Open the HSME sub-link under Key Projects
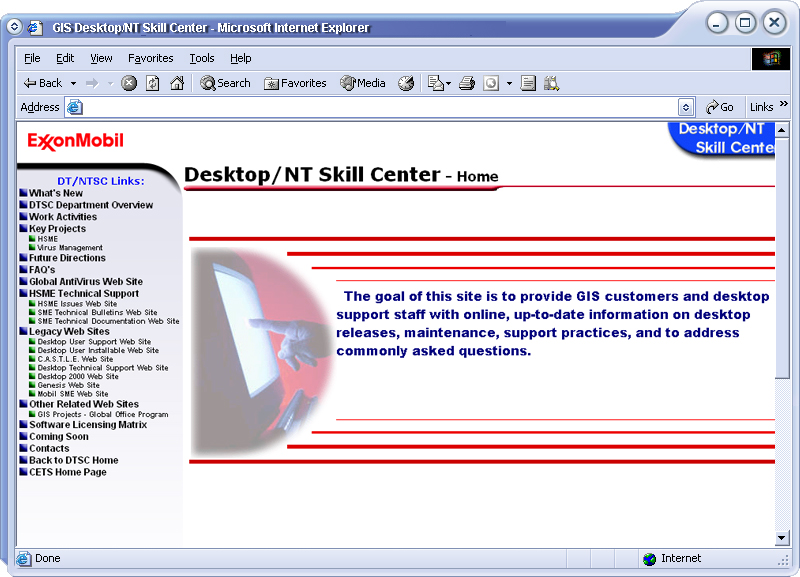The image size is (800, 577). (x=48, y=239)
